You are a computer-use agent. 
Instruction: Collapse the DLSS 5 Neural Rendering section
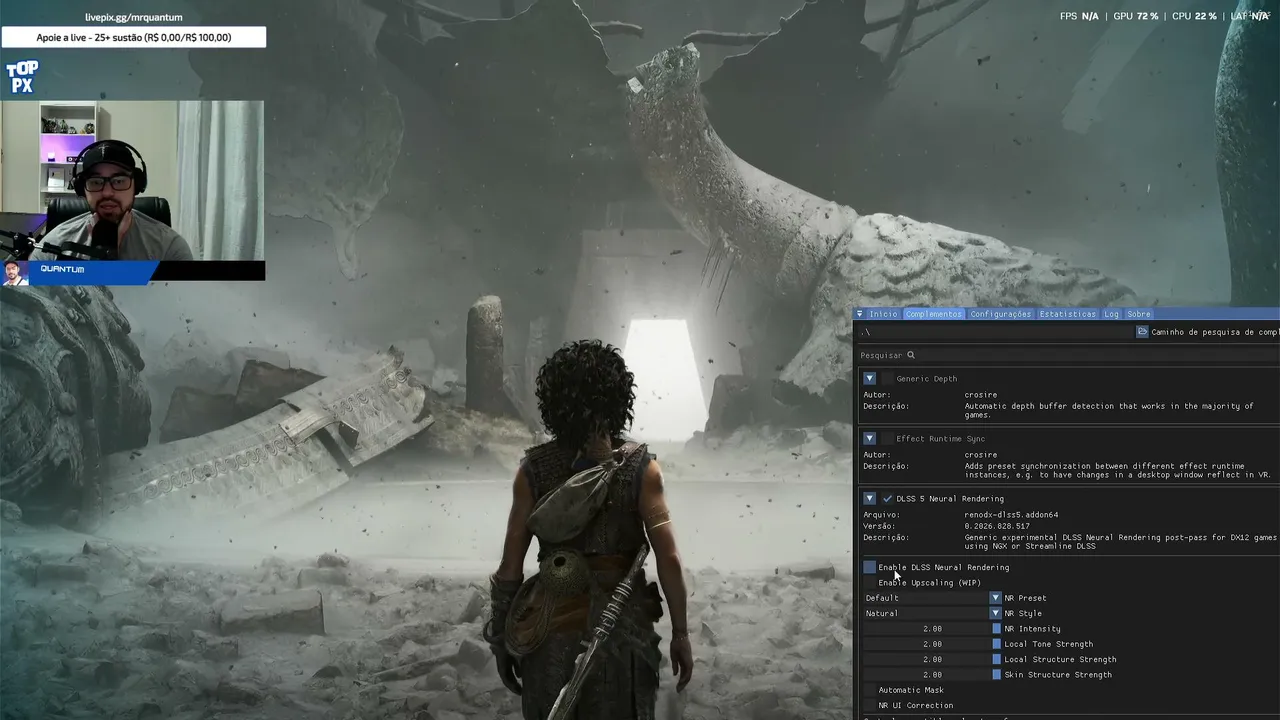pos(869,499)
